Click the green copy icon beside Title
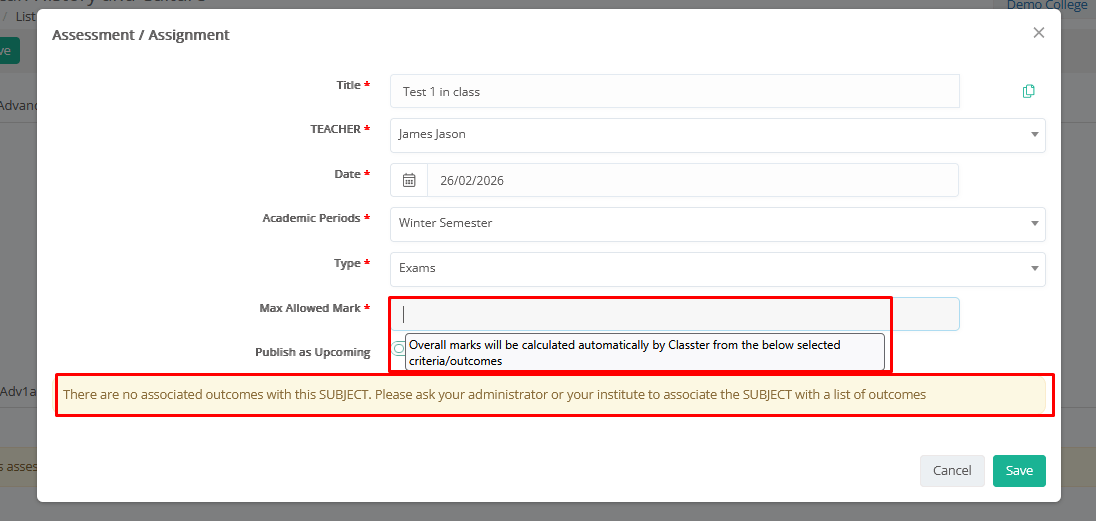Screen dimensions: 1096x521 point(1028,91)
